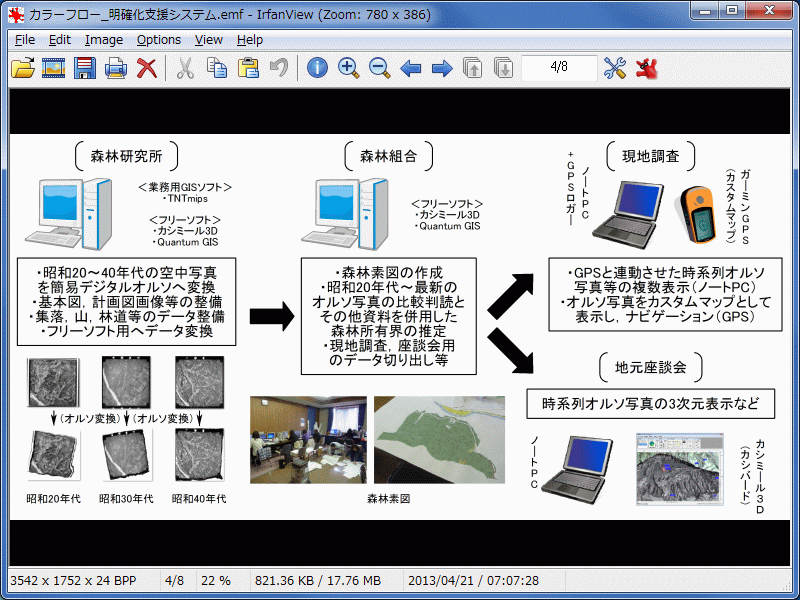
Task: Go to the previous image with the left arrow
Action: point(409,69)
